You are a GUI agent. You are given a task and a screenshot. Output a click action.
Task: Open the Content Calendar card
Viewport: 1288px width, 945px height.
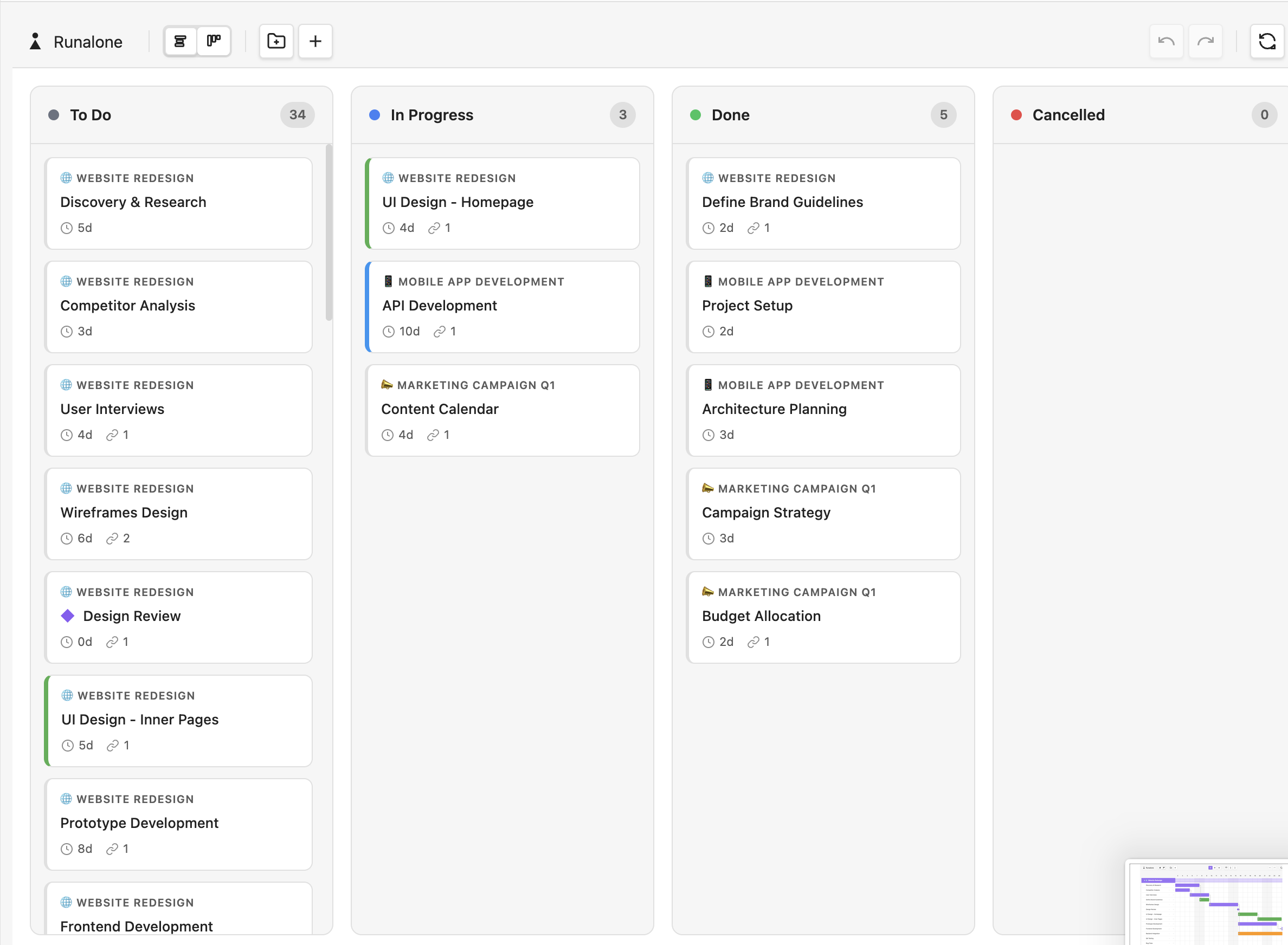[x=503, y=410]
